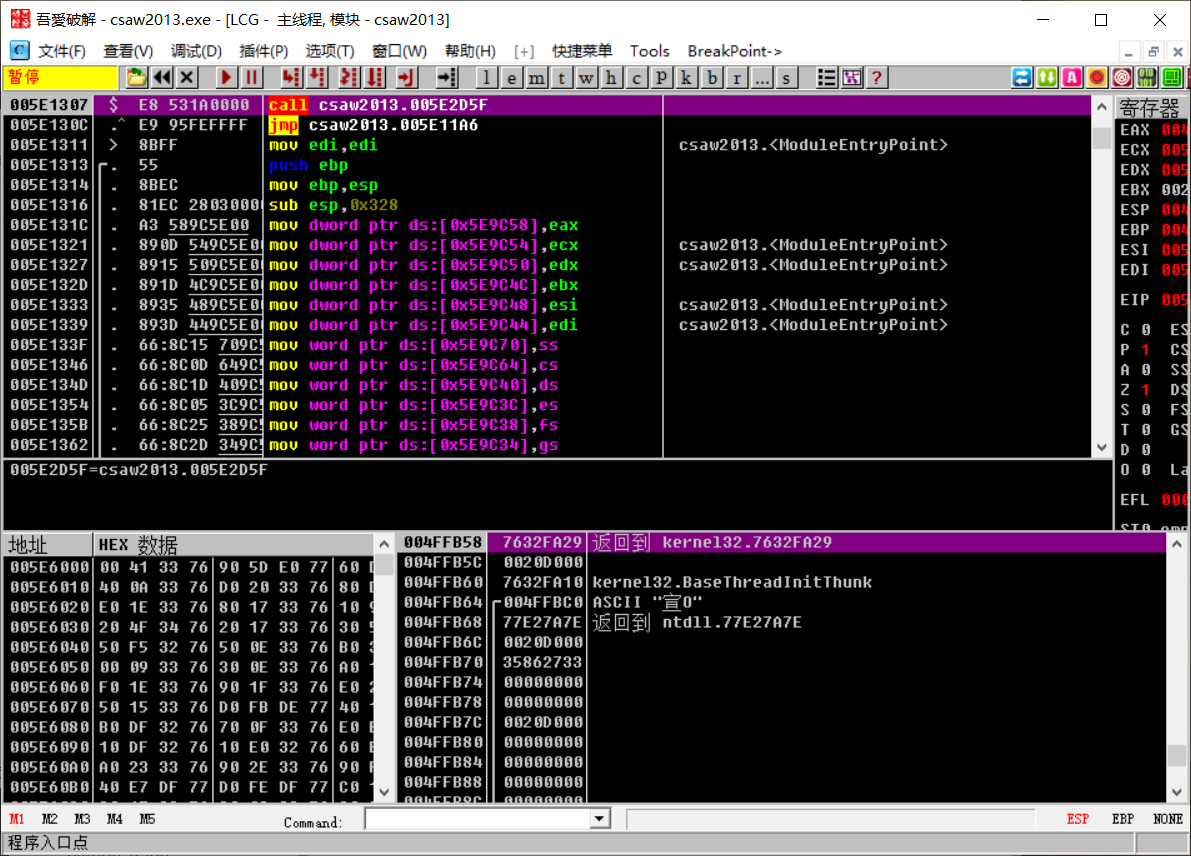Open the Breakpoints window with the b button
Screen dimensions: 1191x856
pyautogui.click(x=712, y=77)
